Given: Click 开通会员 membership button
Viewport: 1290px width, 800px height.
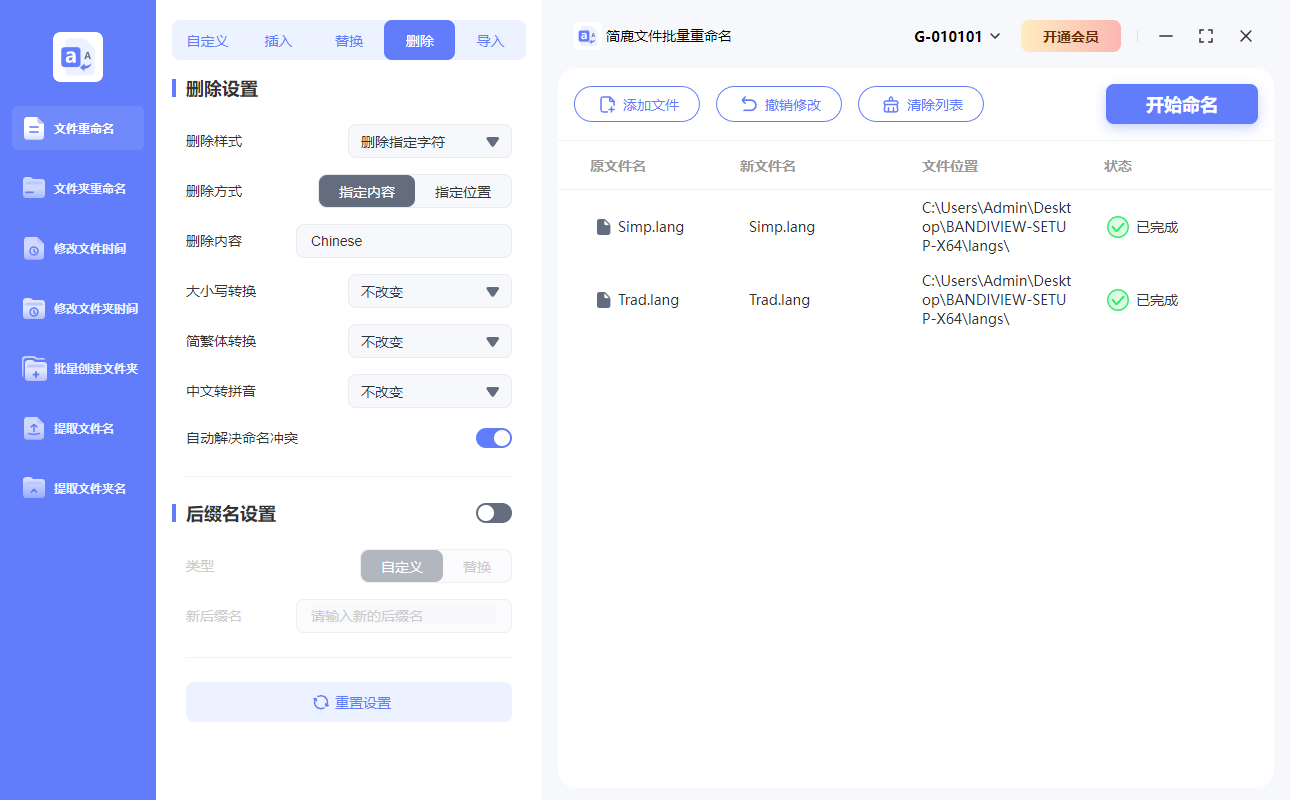Looking at the screenshot, I should click(x=1071, y=35).
